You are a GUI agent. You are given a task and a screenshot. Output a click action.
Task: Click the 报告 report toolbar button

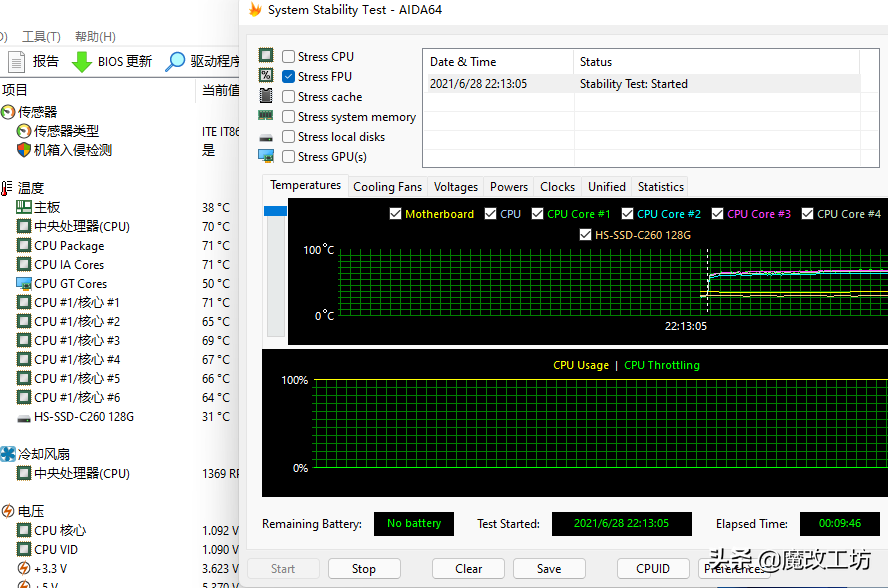tap(34, 62)
